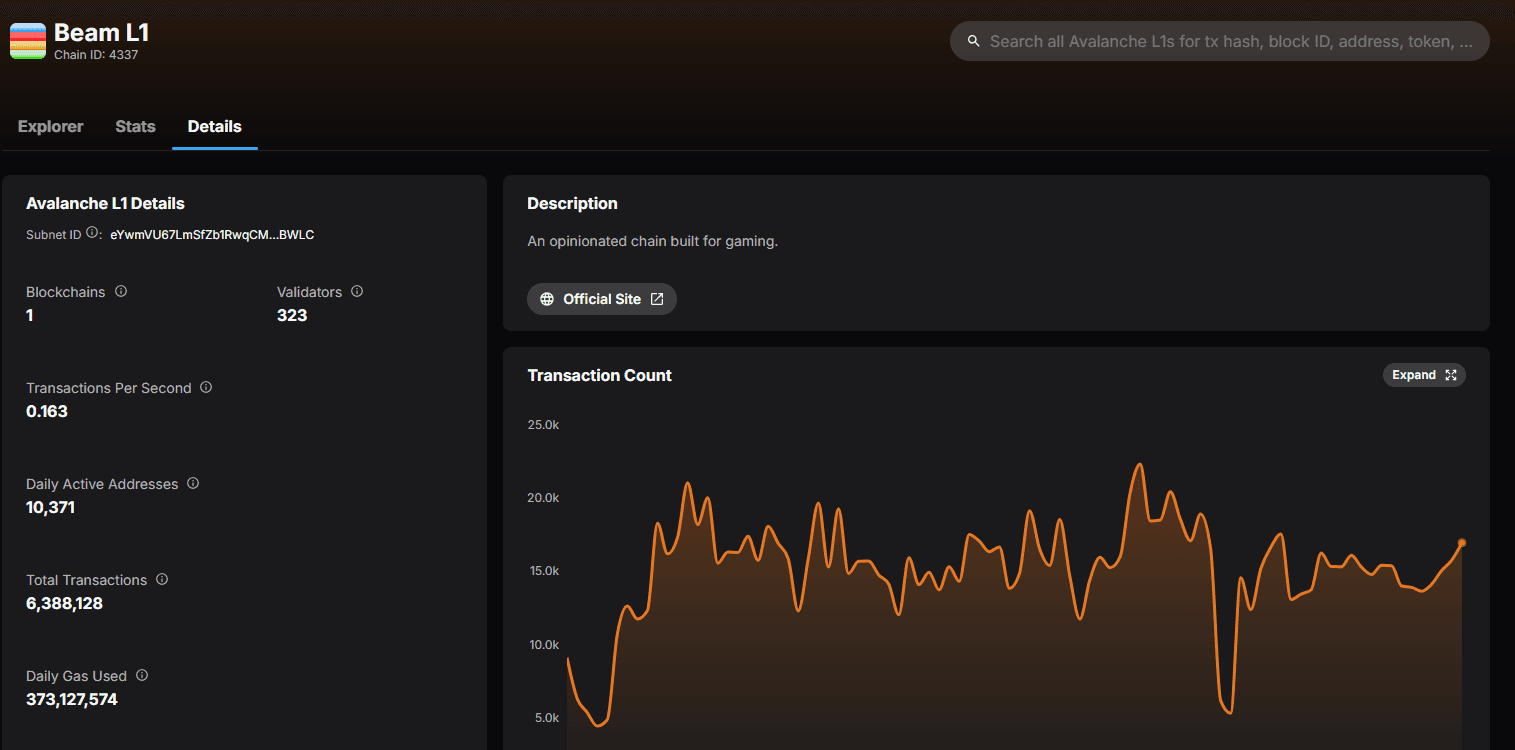Screen dimensions: 1515x750
Task: Click Total Transactions value 6,388,128
Action: click(64, 604)
